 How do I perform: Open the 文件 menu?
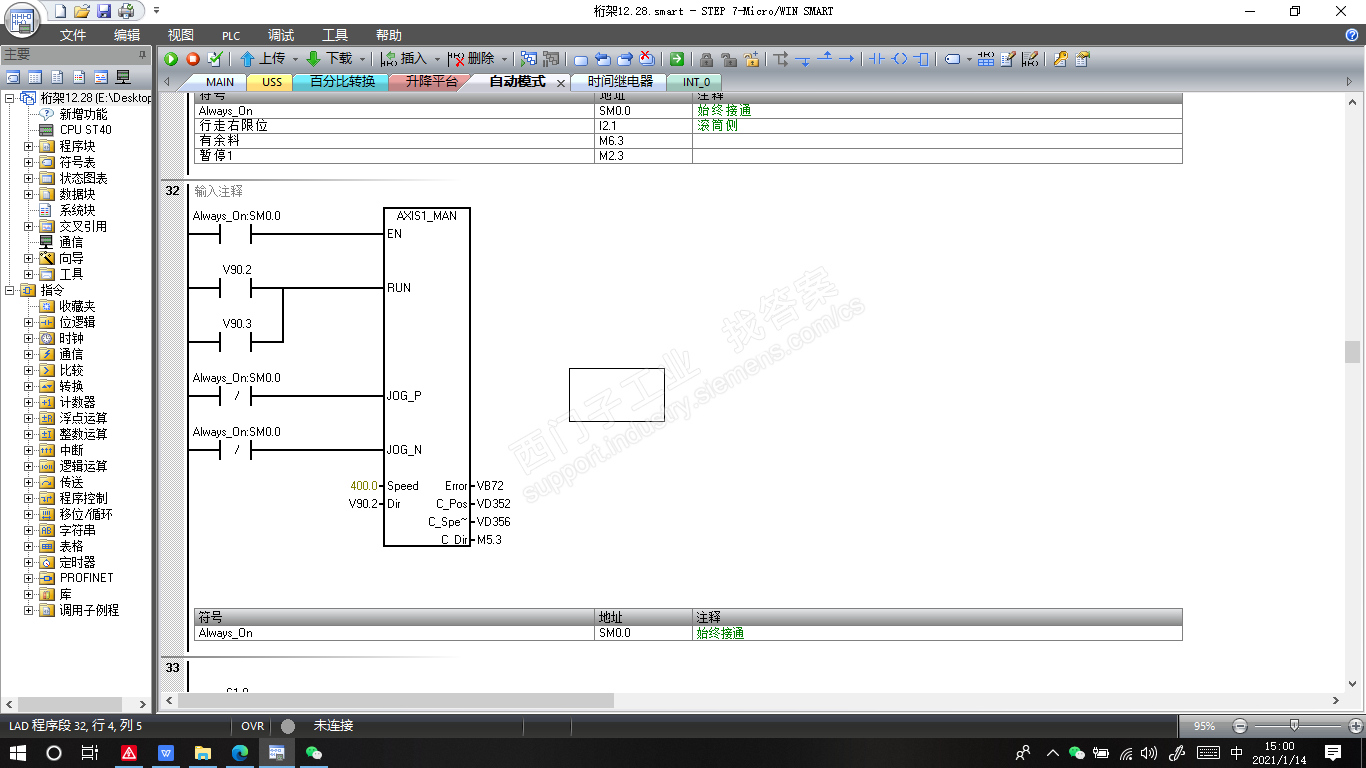(73, 35)
